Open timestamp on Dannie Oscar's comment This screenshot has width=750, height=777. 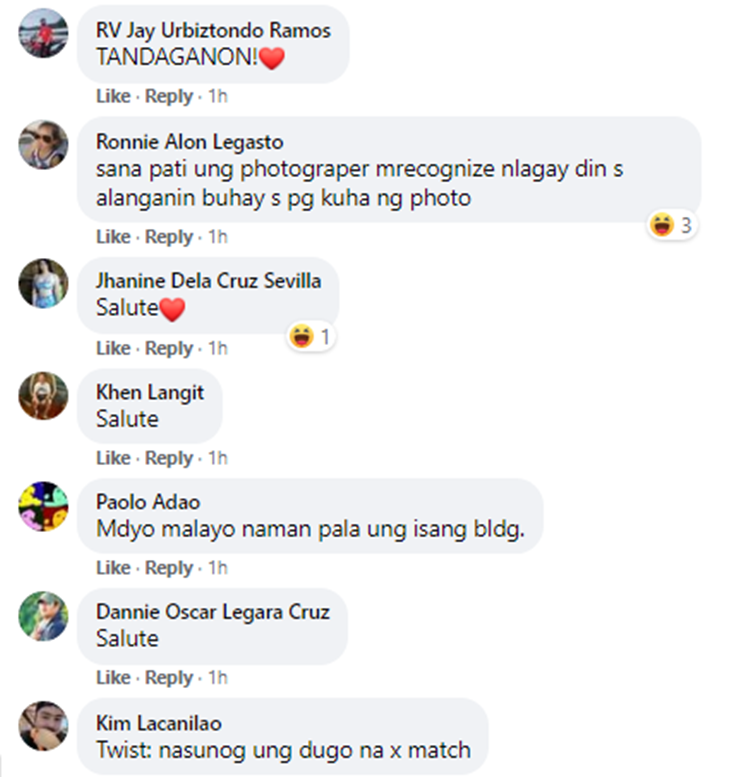217,678
